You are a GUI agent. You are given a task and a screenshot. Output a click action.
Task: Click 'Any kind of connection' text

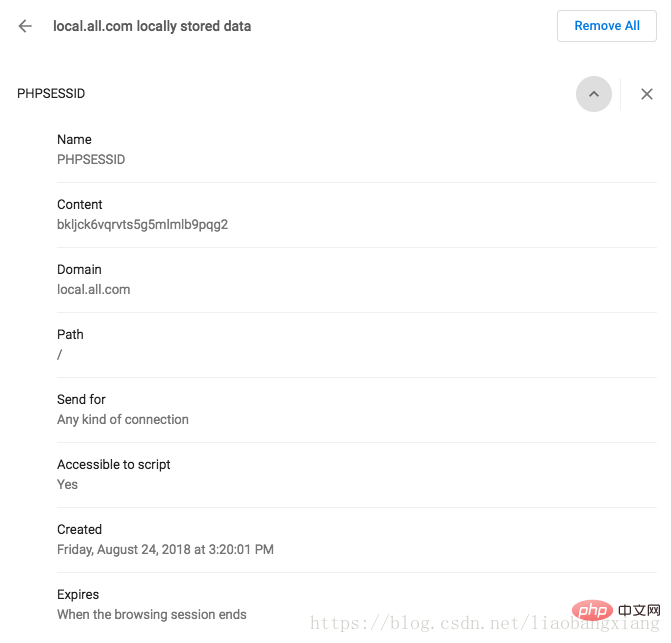point(123,419)
